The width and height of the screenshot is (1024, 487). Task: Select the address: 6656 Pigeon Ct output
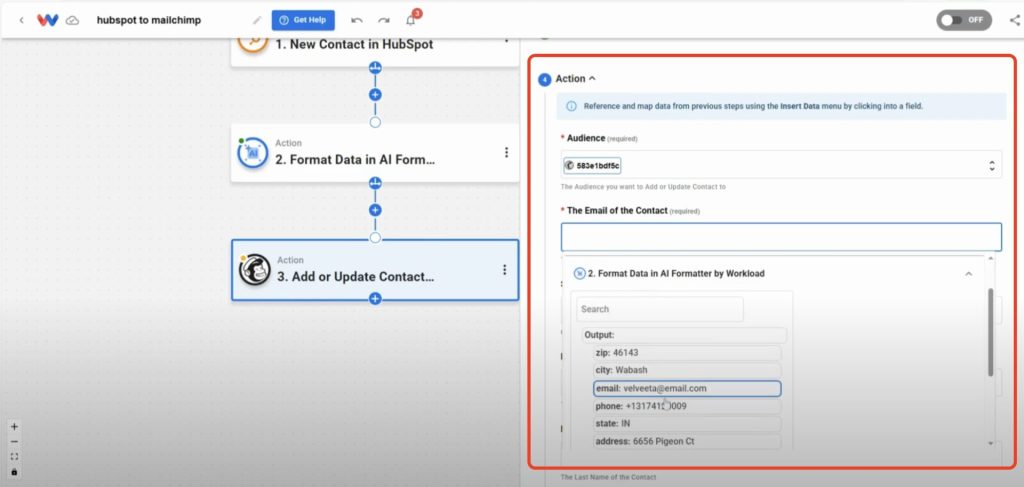pyautogui.click(x=687, y=441)
